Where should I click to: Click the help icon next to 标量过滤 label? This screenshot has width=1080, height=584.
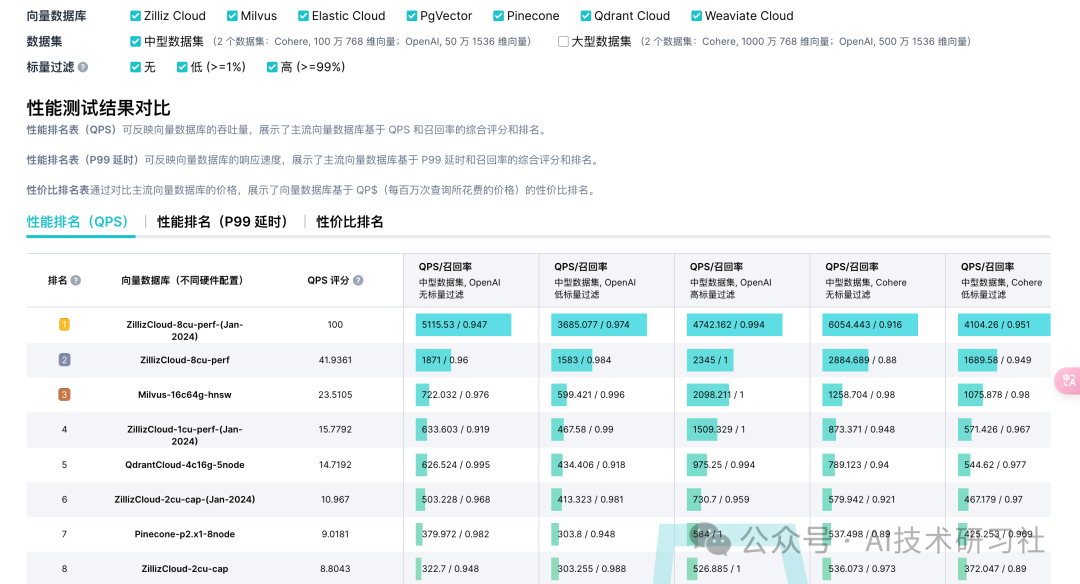point(84,65)
